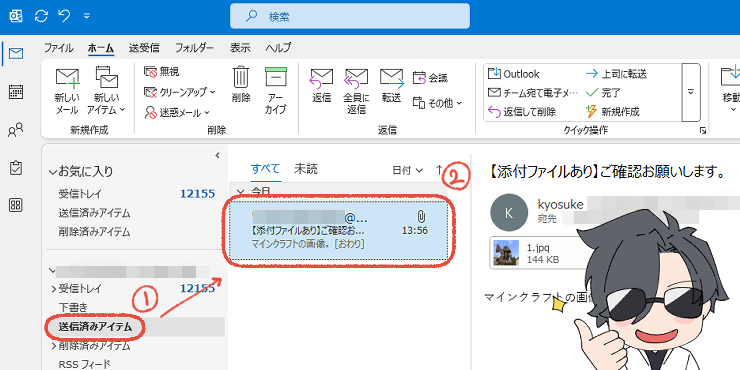Select the 完了 quick step
This screenshot has width=740, height=370.
603,93
